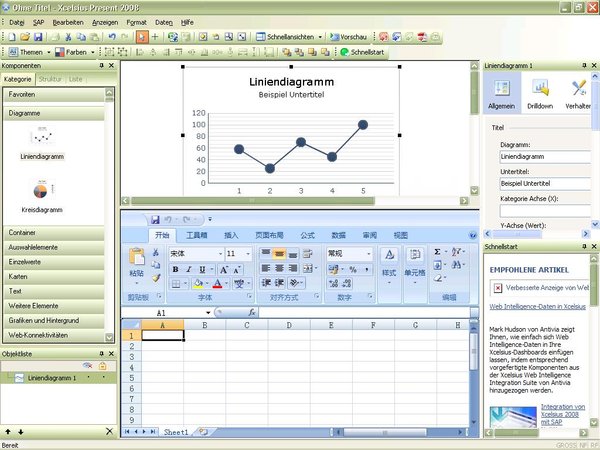Open the Bearbeiten menu
The height and width of the screenshot is (450, 600).
[68, 23]
